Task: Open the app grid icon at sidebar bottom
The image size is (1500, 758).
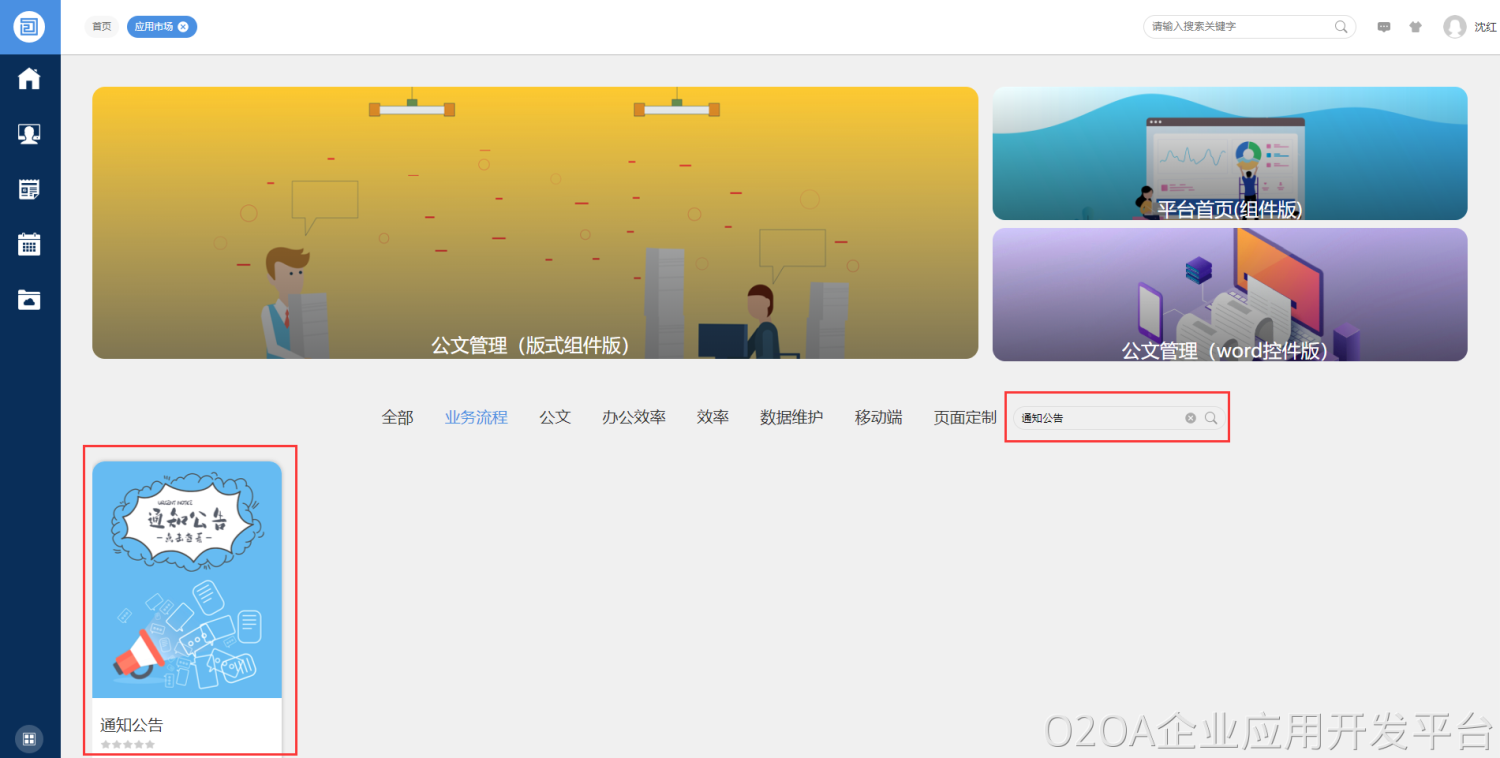Action: click(x=29, y=739)
